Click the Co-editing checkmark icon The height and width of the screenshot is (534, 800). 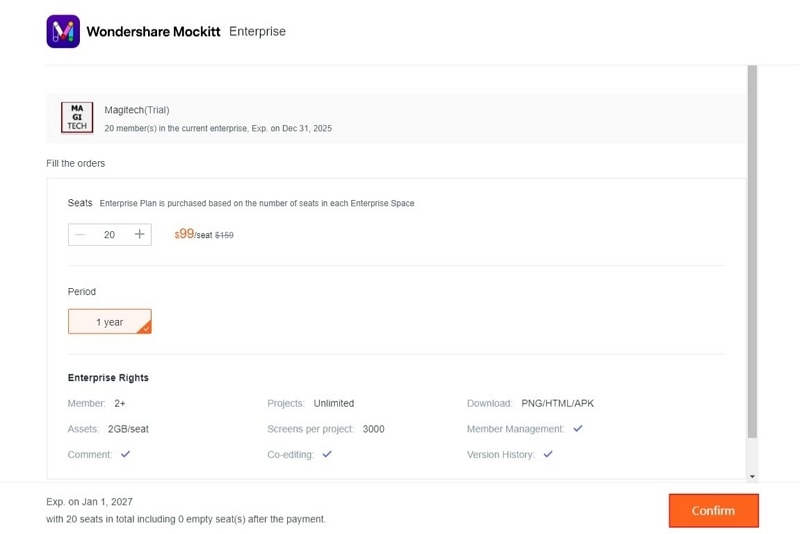pyautogui.click(x=327, y=454)
